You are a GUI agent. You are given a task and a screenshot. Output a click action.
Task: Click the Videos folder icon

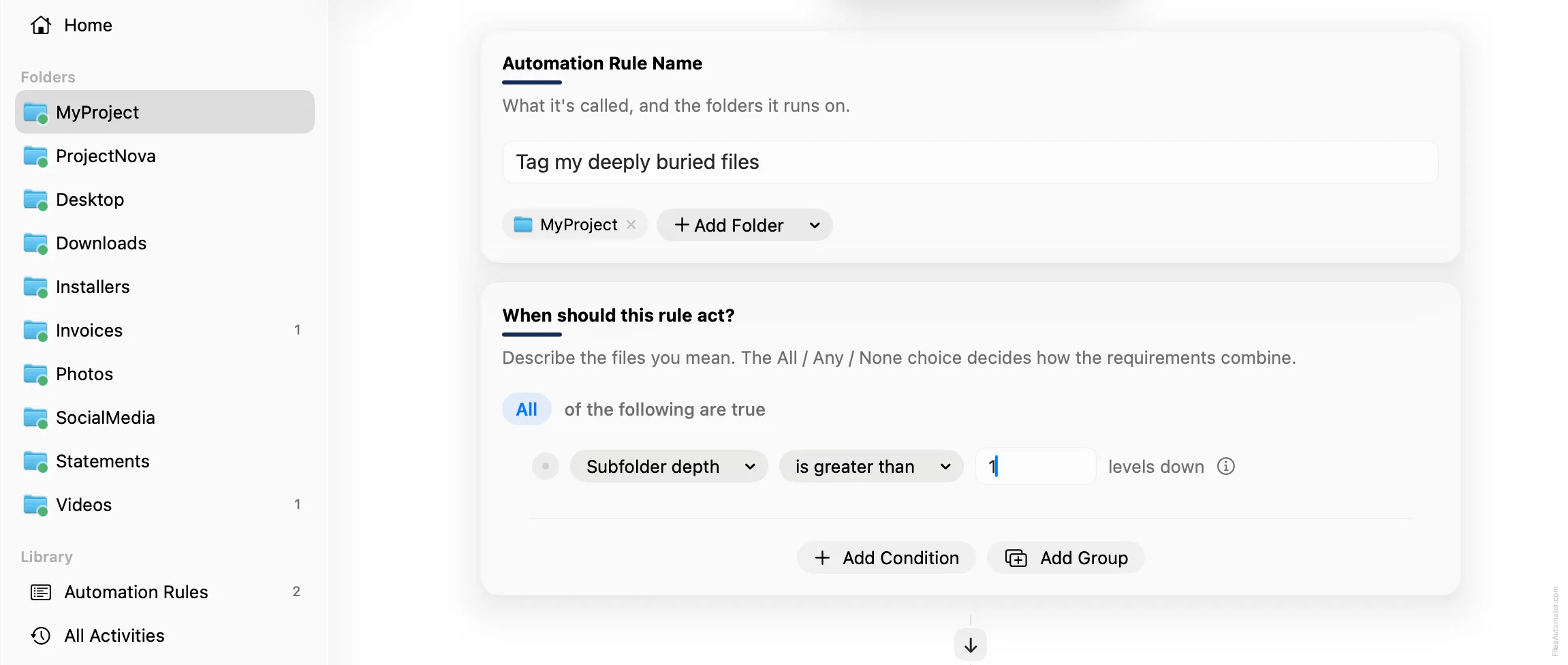point(35,505)
